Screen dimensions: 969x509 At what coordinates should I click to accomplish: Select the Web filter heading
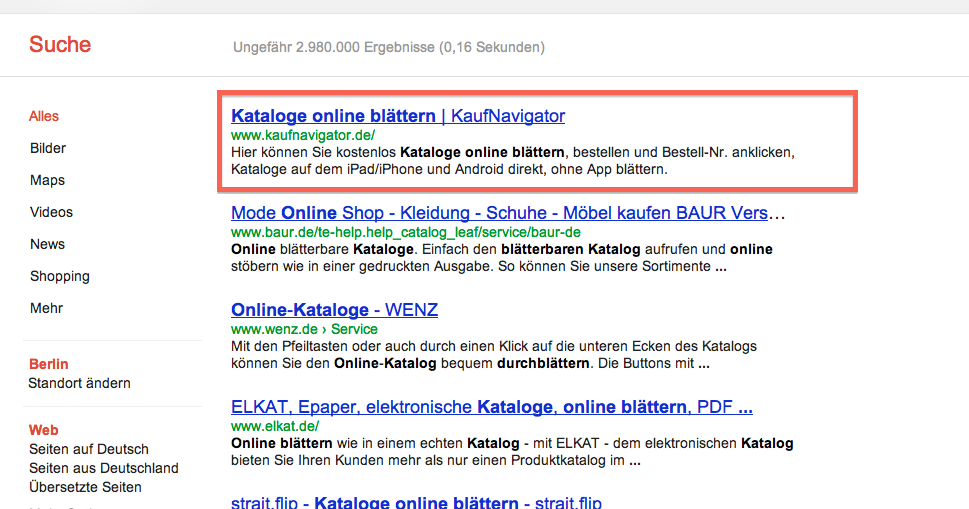pyautogui.click(x=43, y=430)
